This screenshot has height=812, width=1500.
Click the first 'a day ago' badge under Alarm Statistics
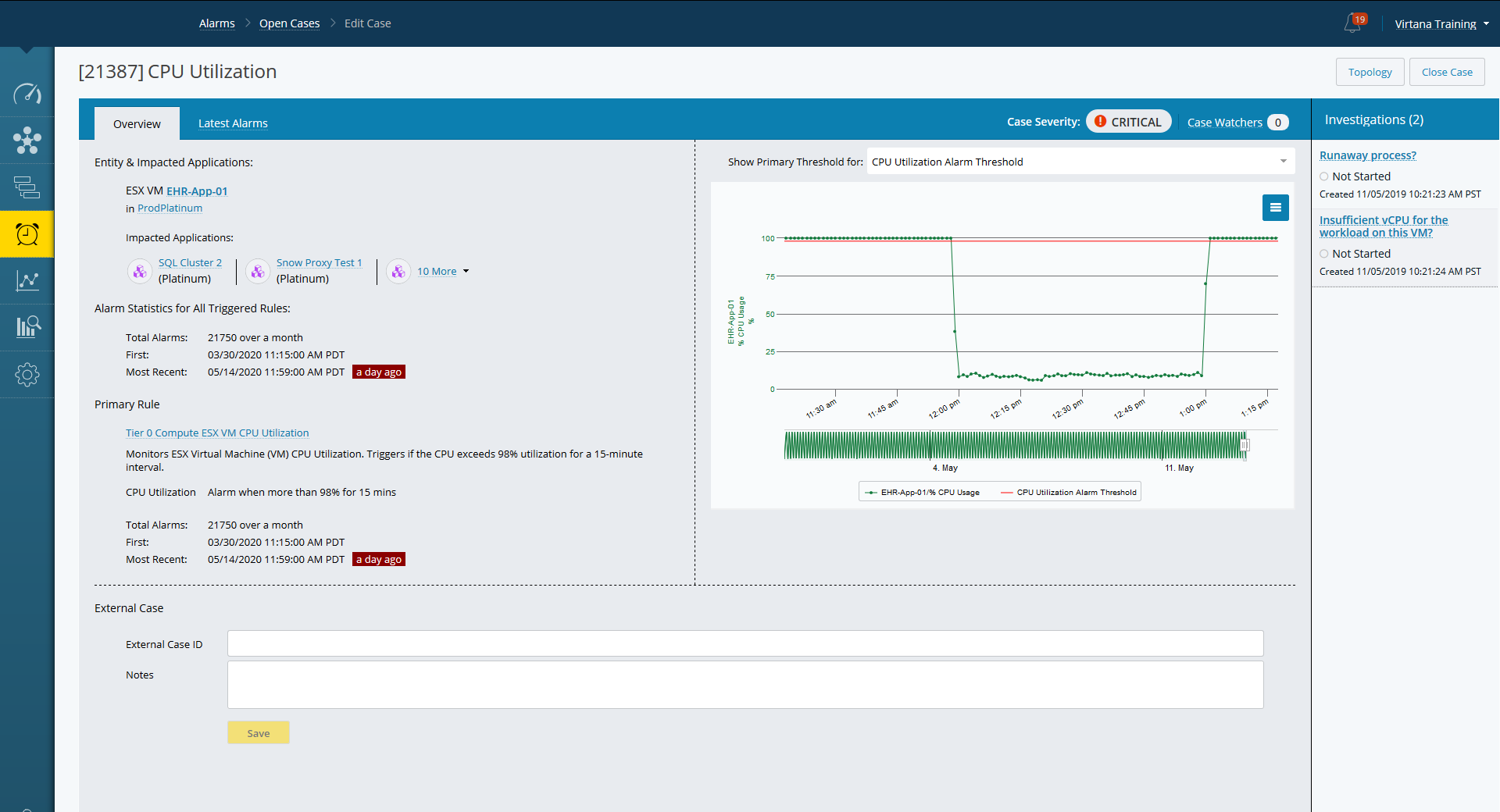(379, 372)
